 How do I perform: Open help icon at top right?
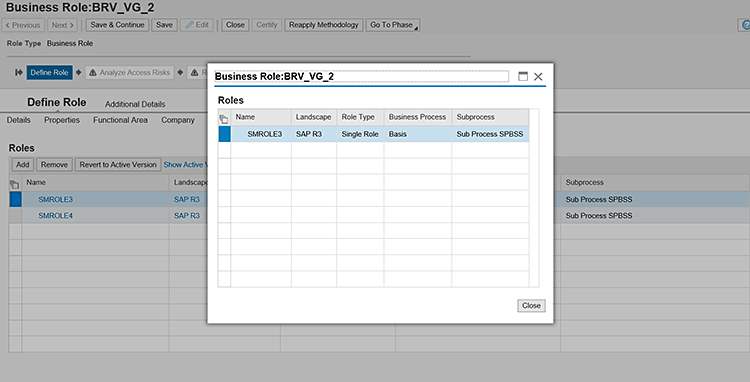coord(745,25)
